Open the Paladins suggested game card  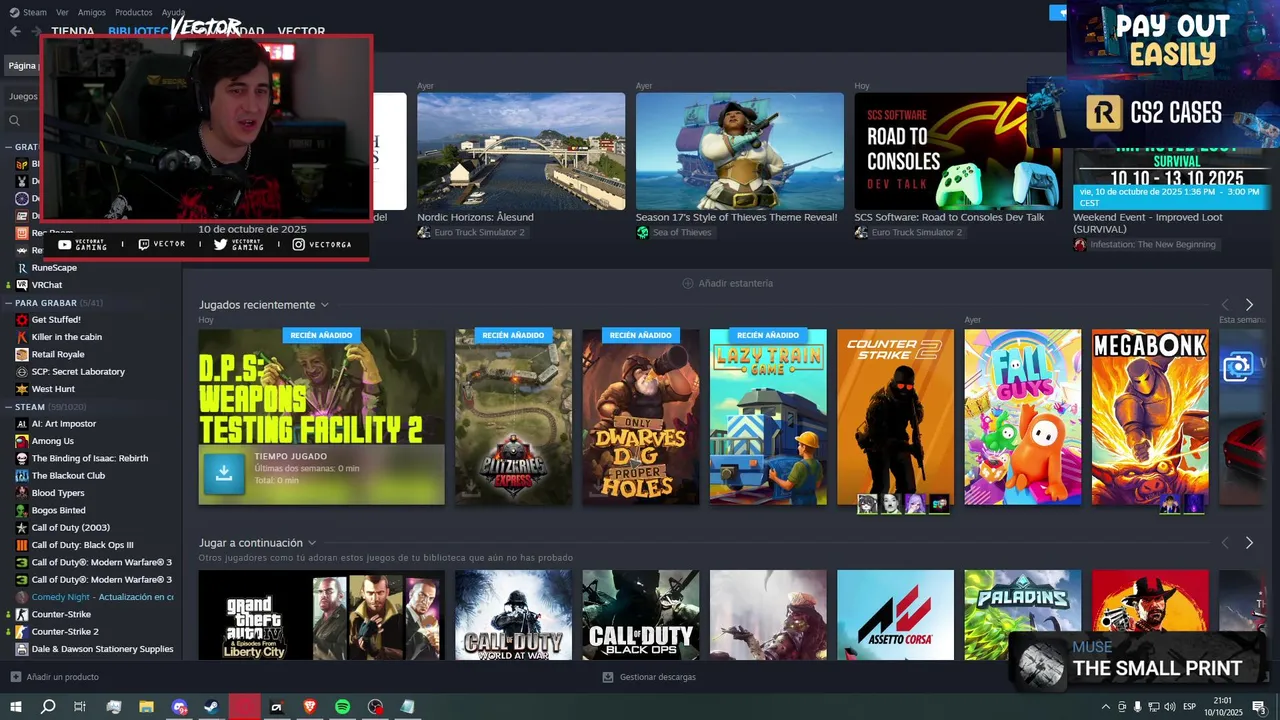(1023, 615)
